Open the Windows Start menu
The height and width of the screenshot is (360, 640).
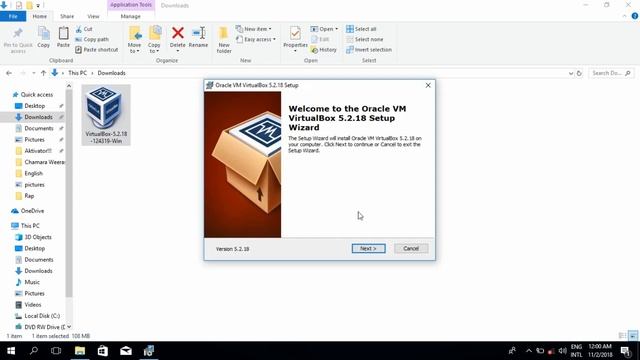pyautogui.click(x=11, y=351)
